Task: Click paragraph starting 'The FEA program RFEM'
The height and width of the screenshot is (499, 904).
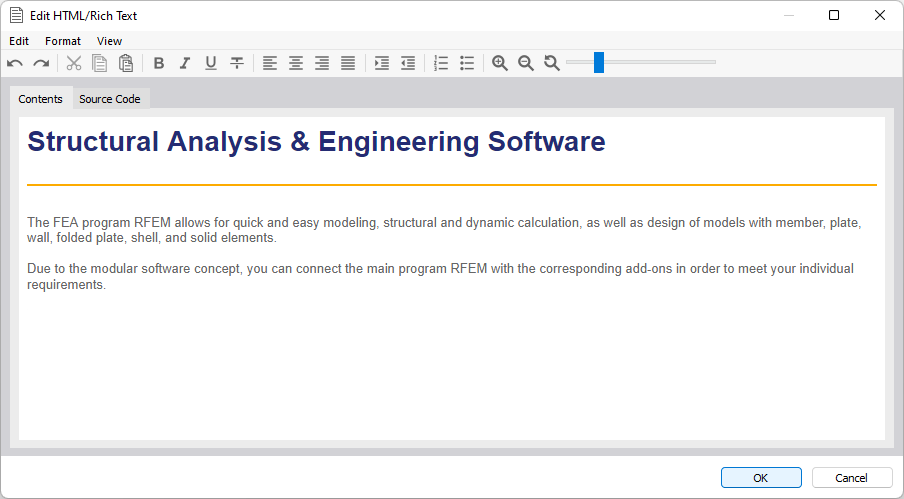Action: [444, 230]
